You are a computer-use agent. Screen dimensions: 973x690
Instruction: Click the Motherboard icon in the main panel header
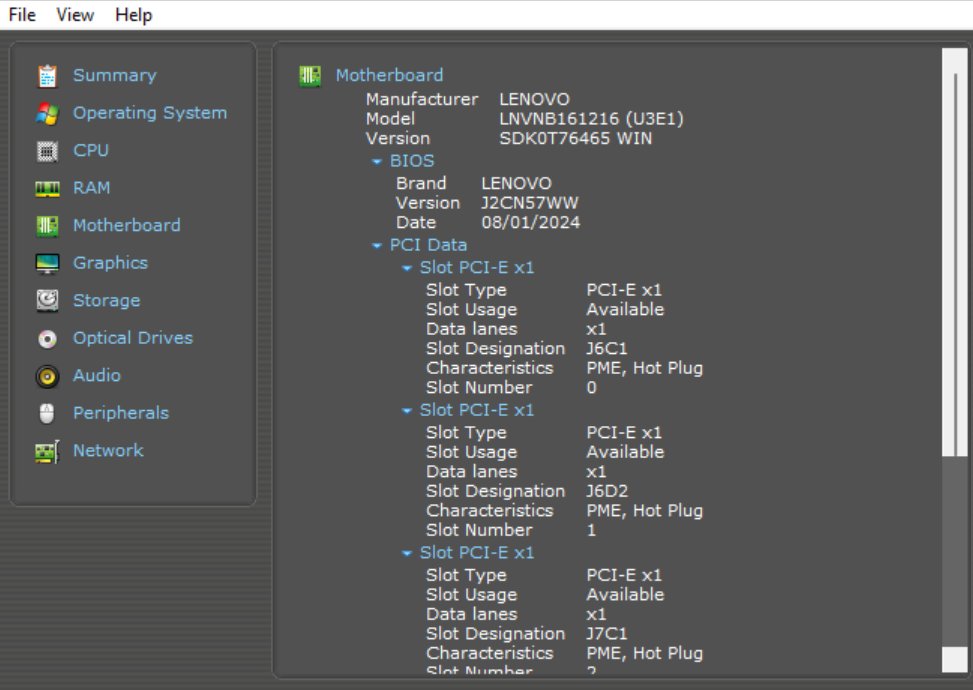point(310,76)
